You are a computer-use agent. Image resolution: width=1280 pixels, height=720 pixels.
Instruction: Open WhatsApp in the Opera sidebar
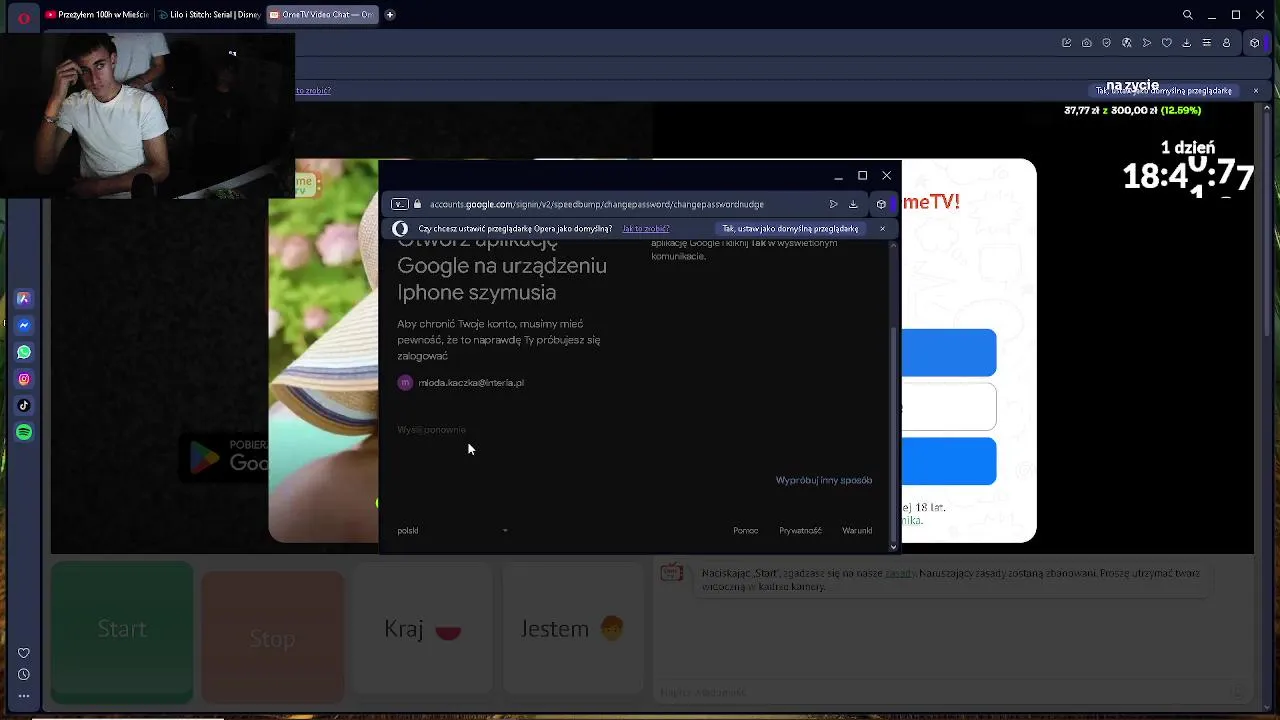tap(24, 352)
